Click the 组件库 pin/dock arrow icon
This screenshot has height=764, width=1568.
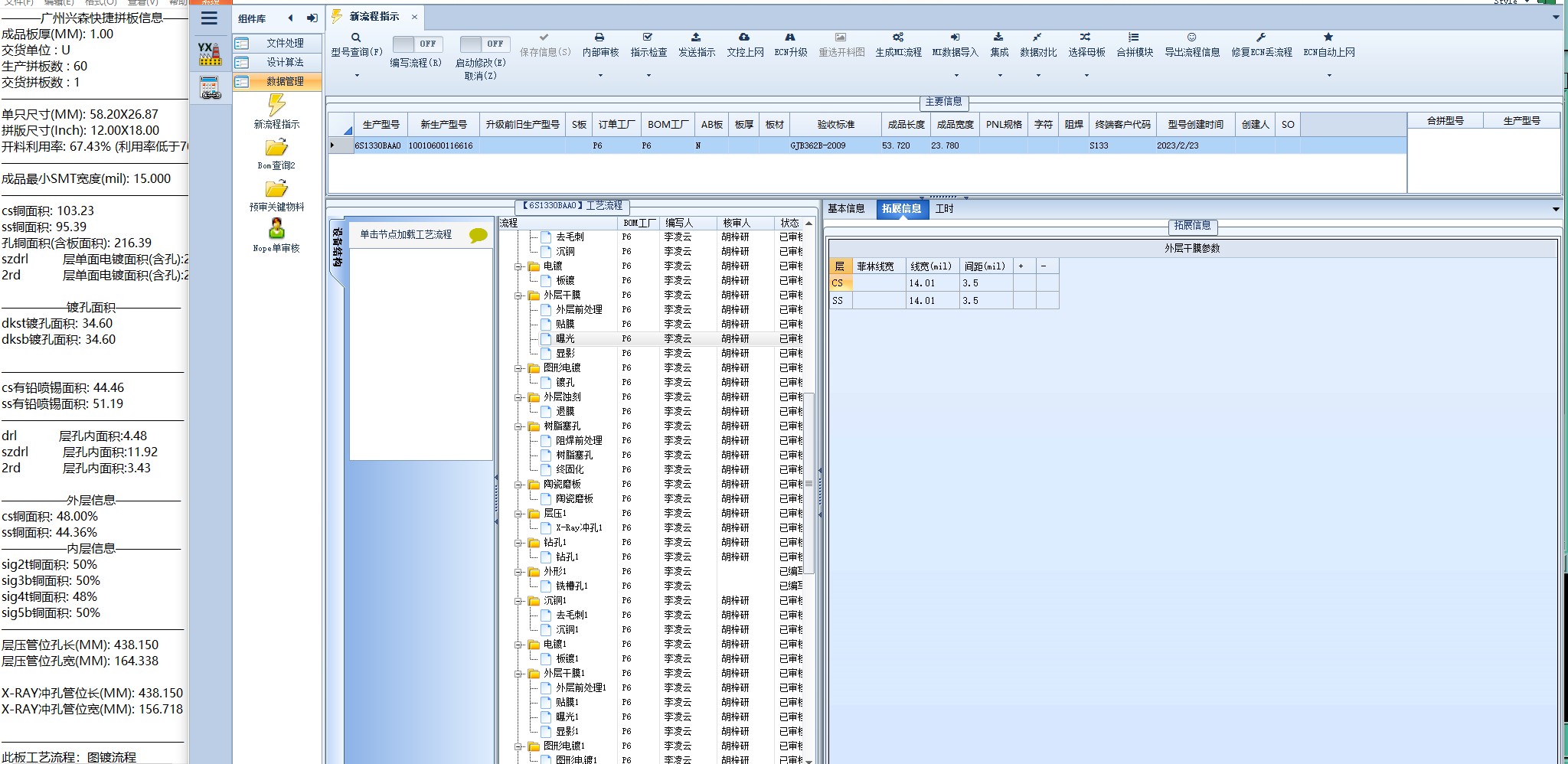pos(312,18)
